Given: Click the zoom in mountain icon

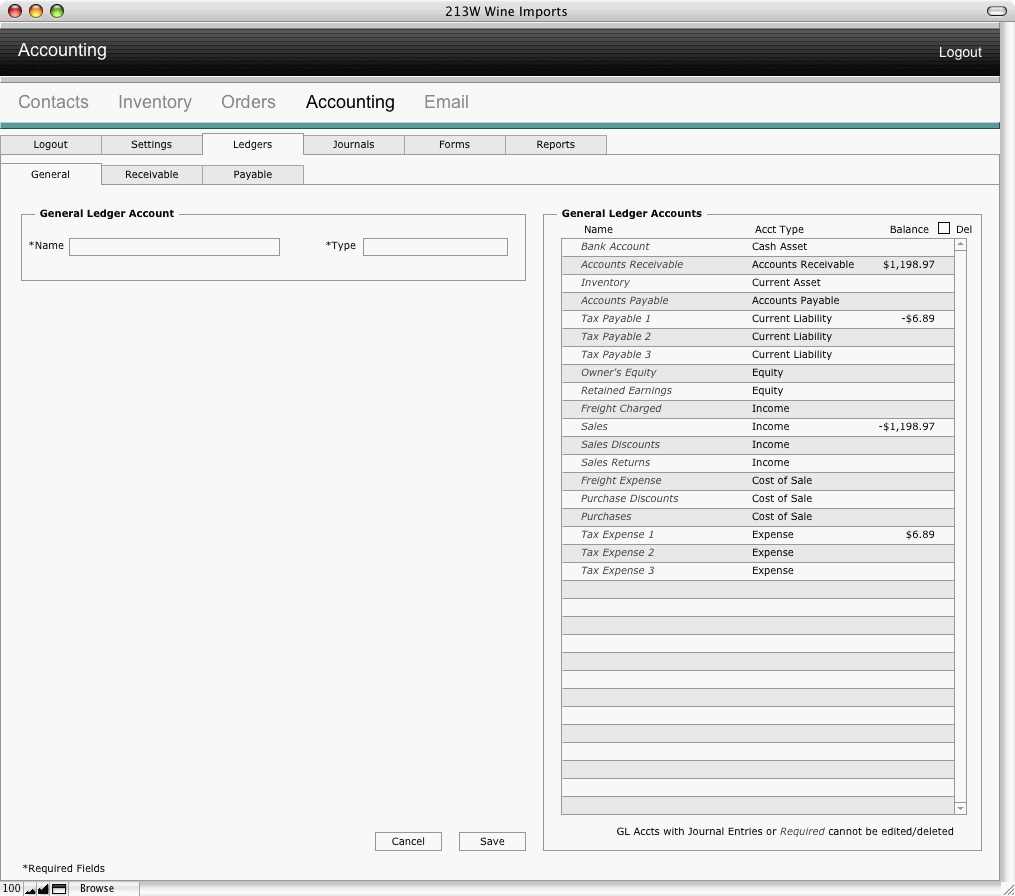Looking at the screenshot, I should 43,889.
